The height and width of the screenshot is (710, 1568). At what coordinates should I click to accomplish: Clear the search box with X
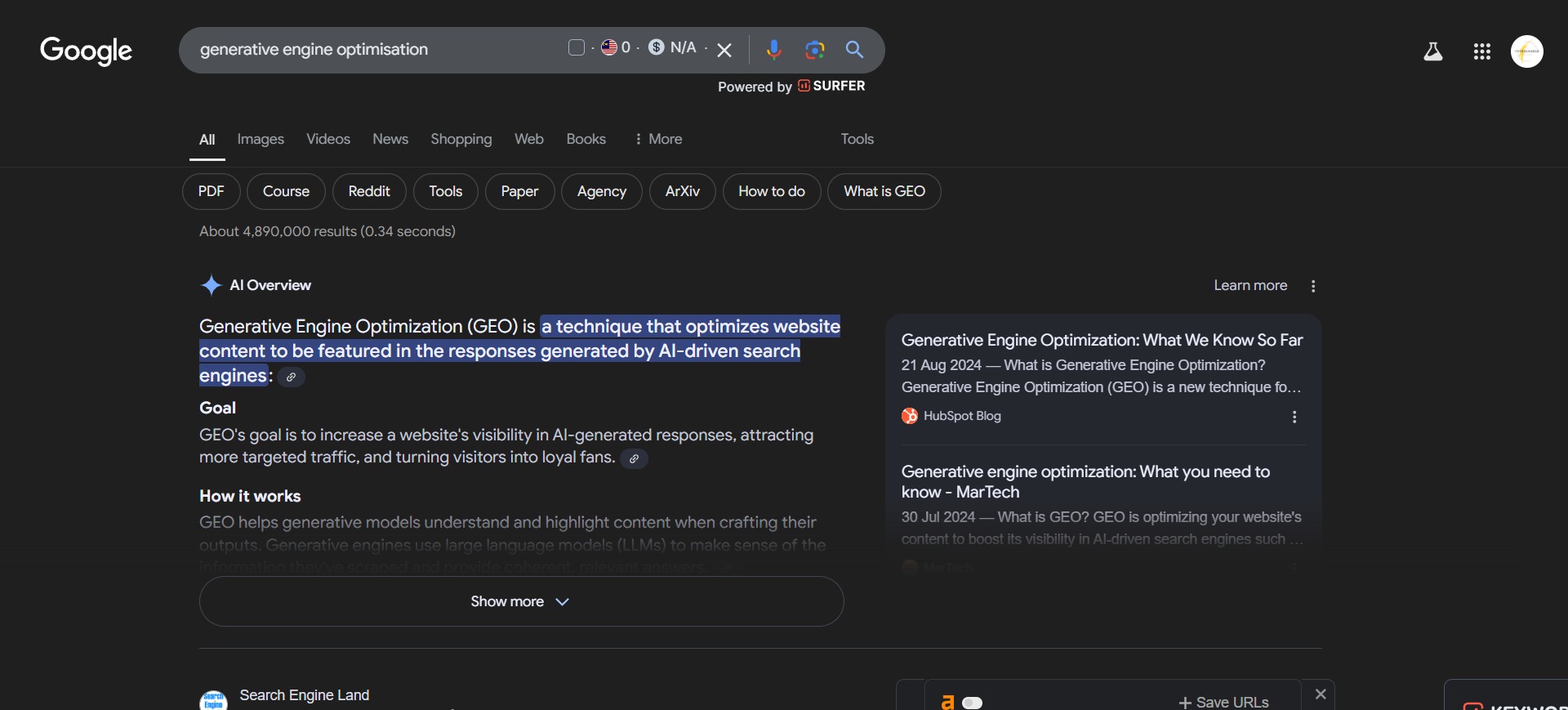pos(724,50)
